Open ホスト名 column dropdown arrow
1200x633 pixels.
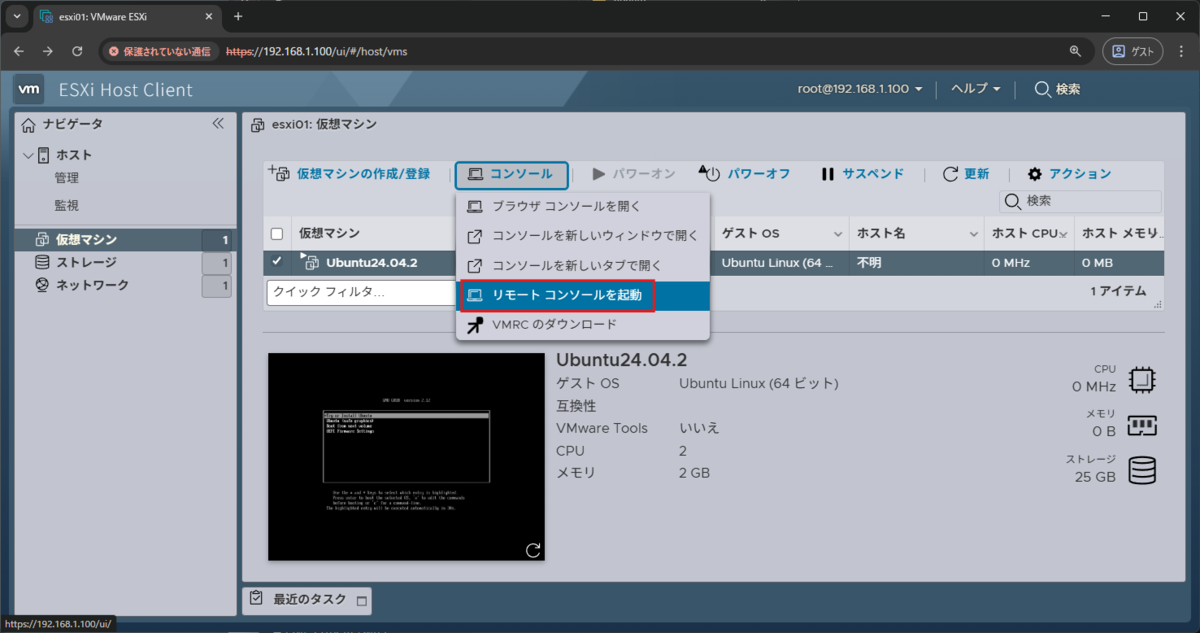[973, 233]
